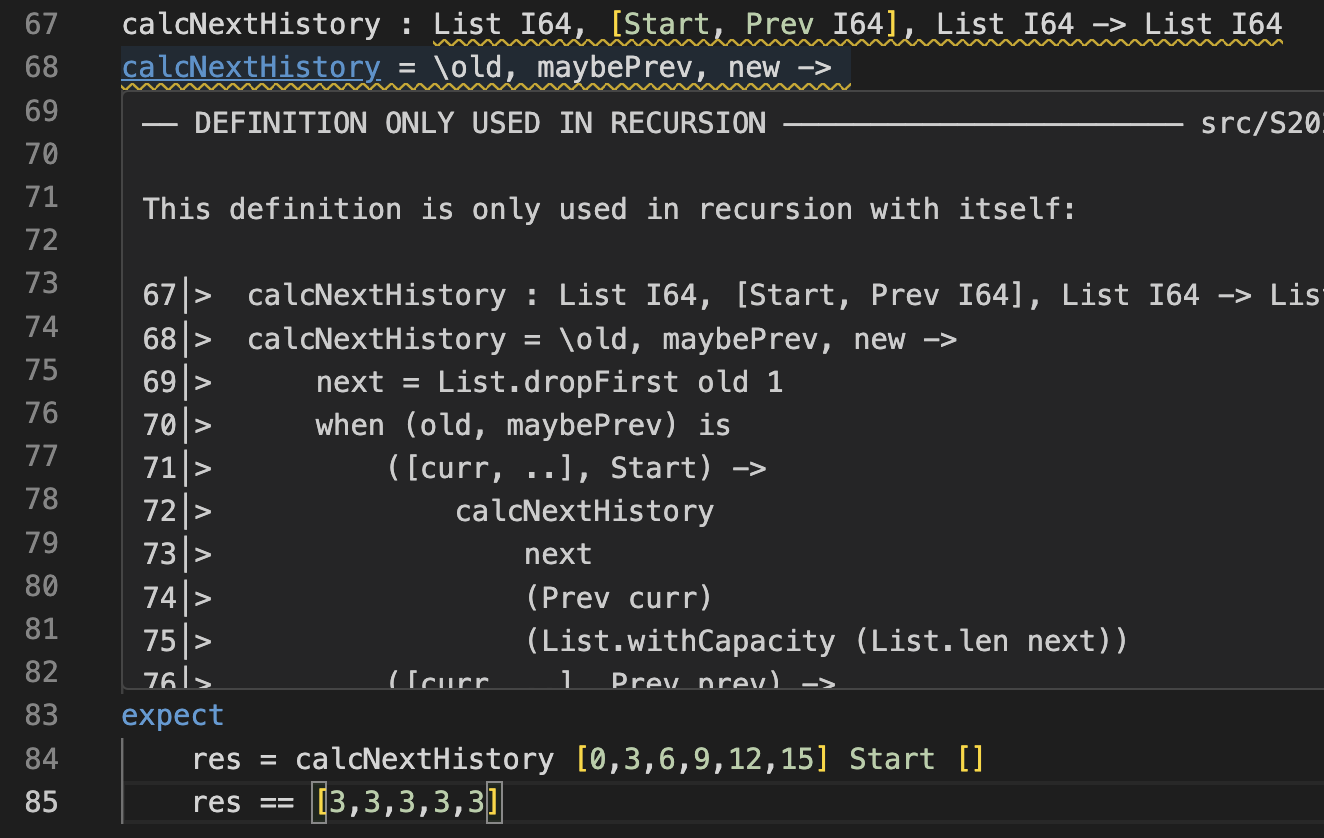Click "(List.withCapacity (List.len next))" in tooltip
Screen dimensions: 1324x838
826,641
